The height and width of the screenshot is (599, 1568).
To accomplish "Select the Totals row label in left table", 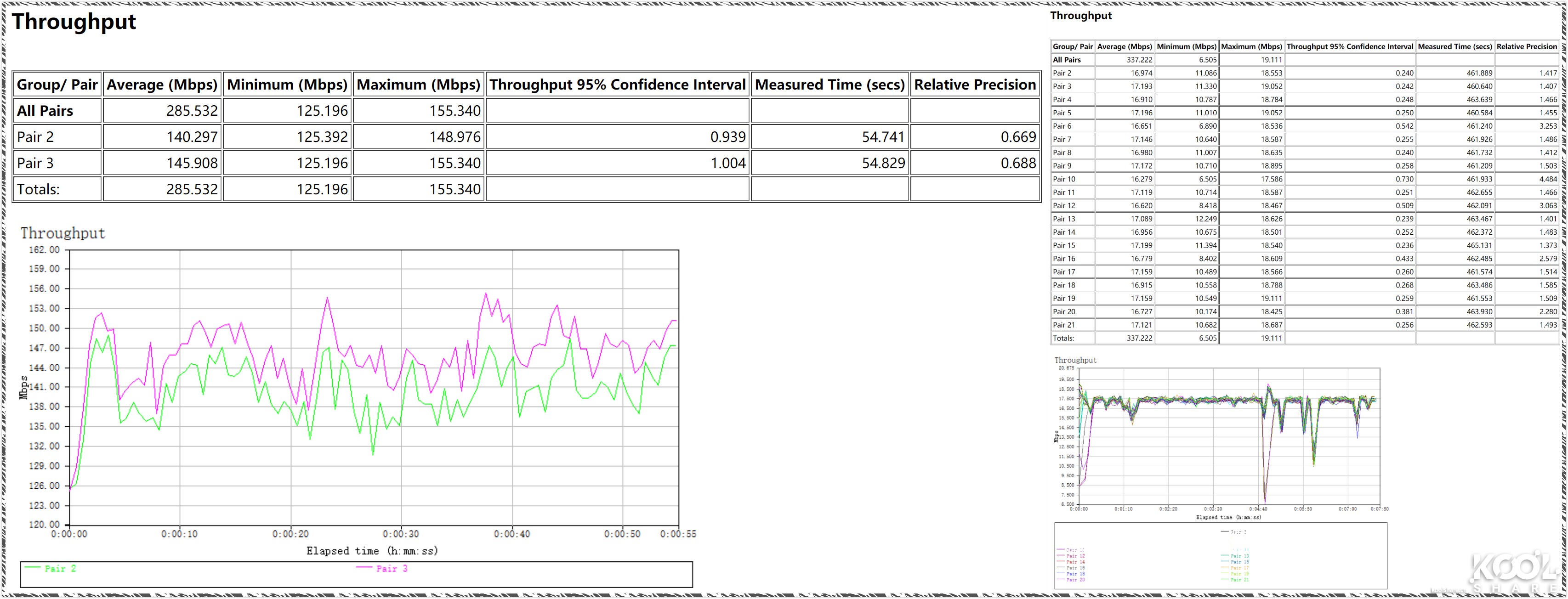I will click(x=38, y=189).
